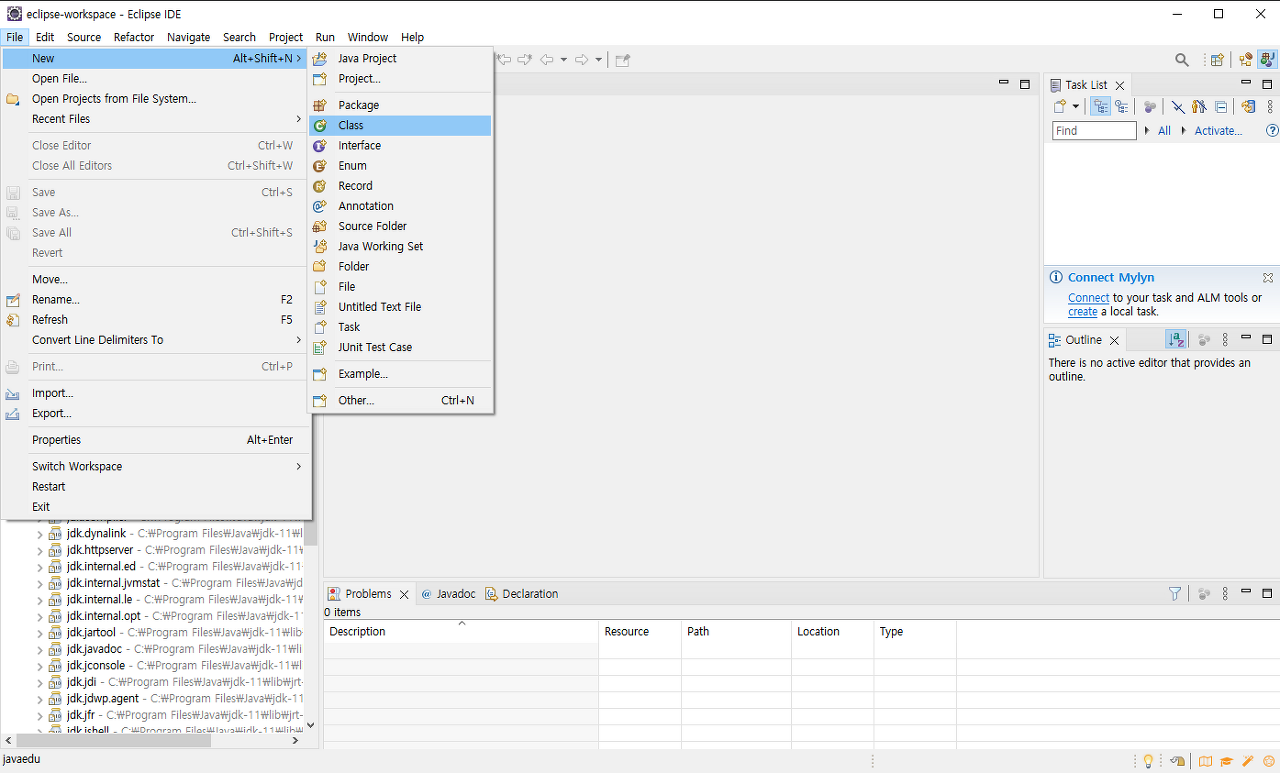The width and height of the screenshot is (1280, 773).
Task: Open the Refactor menu
Action: click(134, 37)
